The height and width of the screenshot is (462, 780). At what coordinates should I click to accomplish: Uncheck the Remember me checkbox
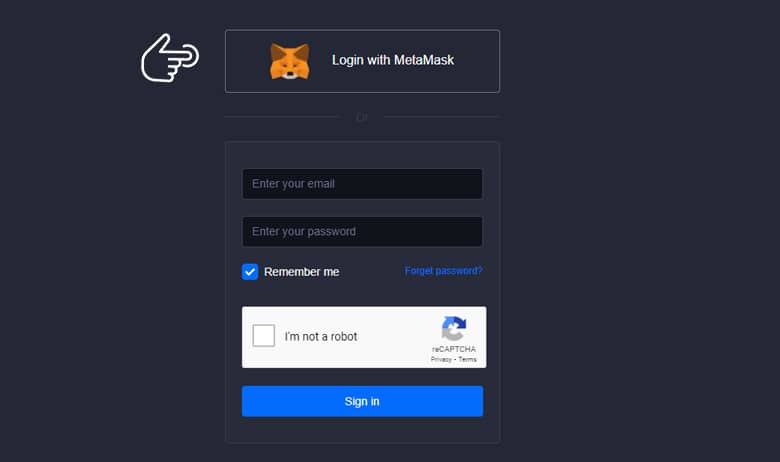click(250, 272)
